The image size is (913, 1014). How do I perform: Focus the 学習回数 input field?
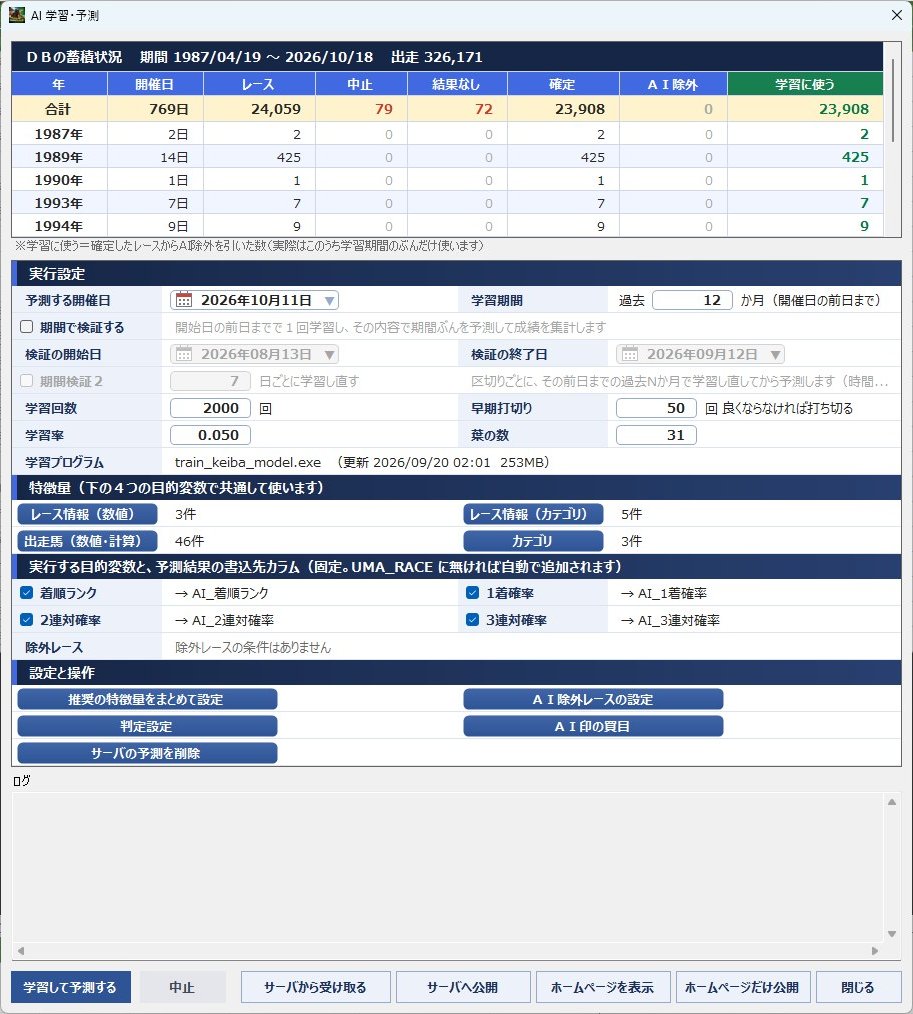[210, 408]
